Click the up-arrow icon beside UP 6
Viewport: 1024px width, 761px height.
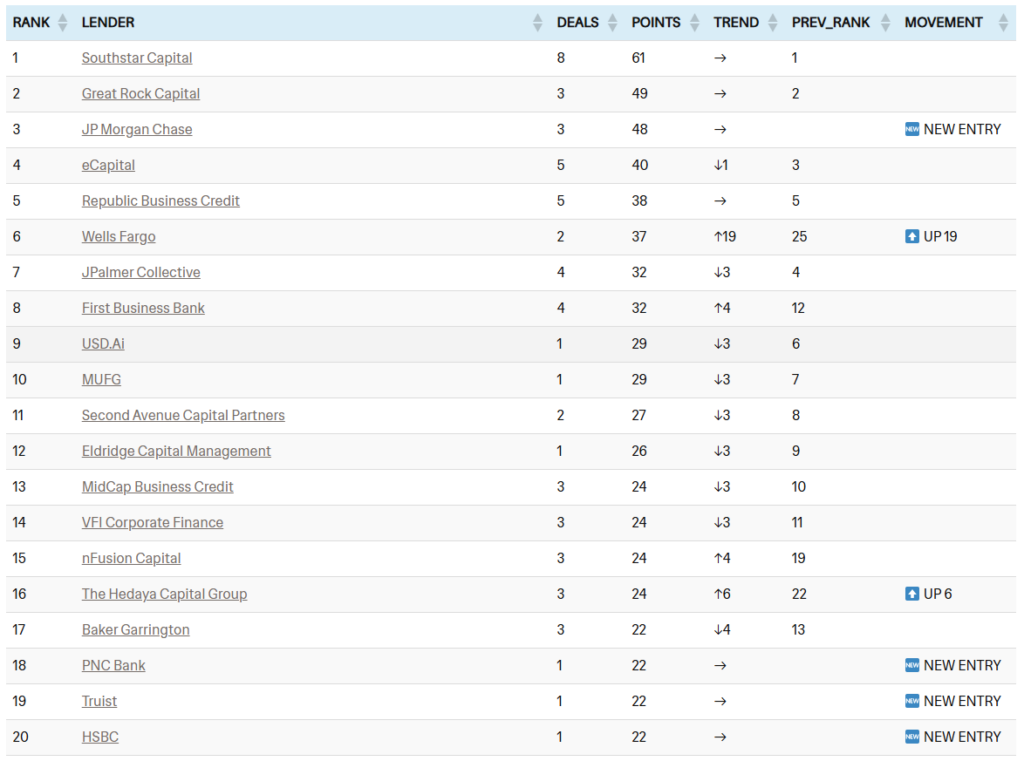[x=912, y=594]
